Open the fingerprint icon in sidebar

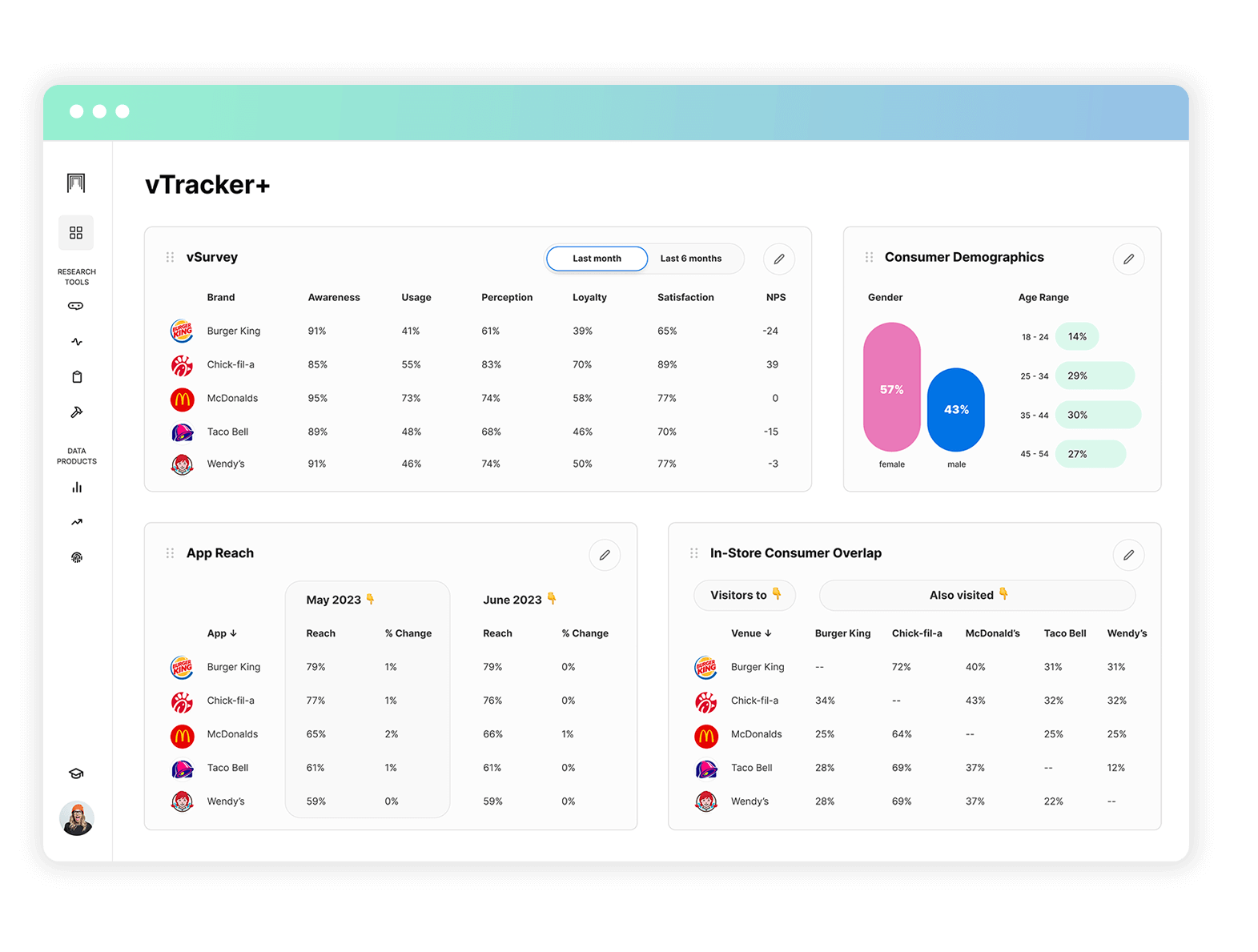pyautogui.click(x=77, y=557)
